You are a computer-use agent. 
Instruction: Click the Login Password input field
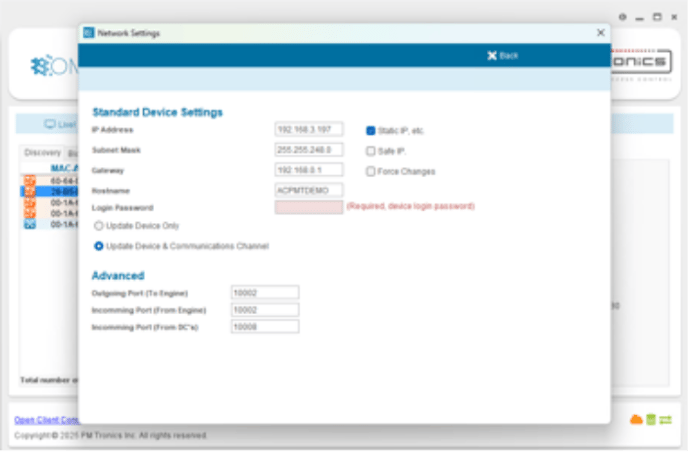click(308, 207)
